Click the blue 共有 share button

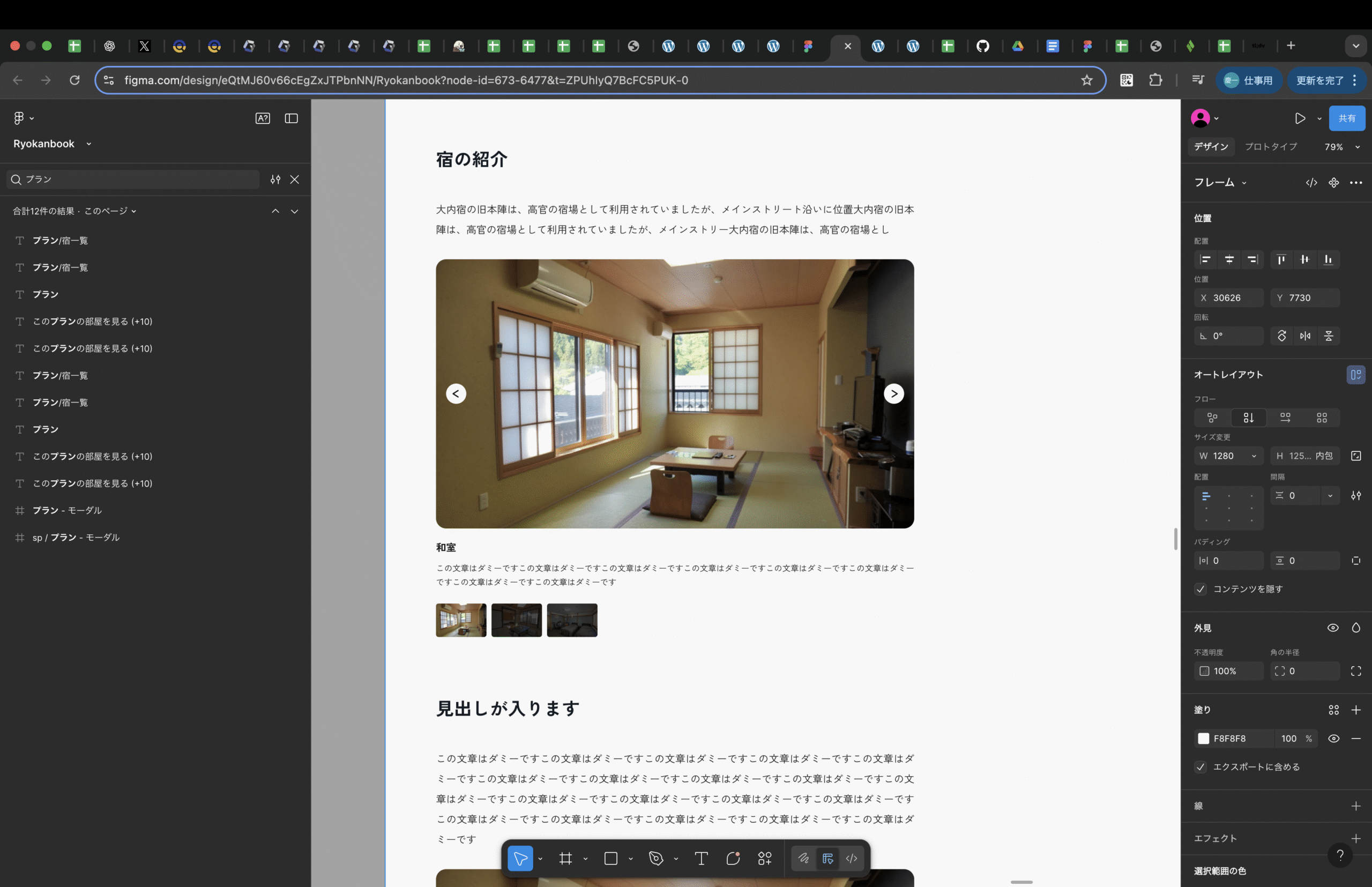pyautogui.click(x=1347, y=118)
